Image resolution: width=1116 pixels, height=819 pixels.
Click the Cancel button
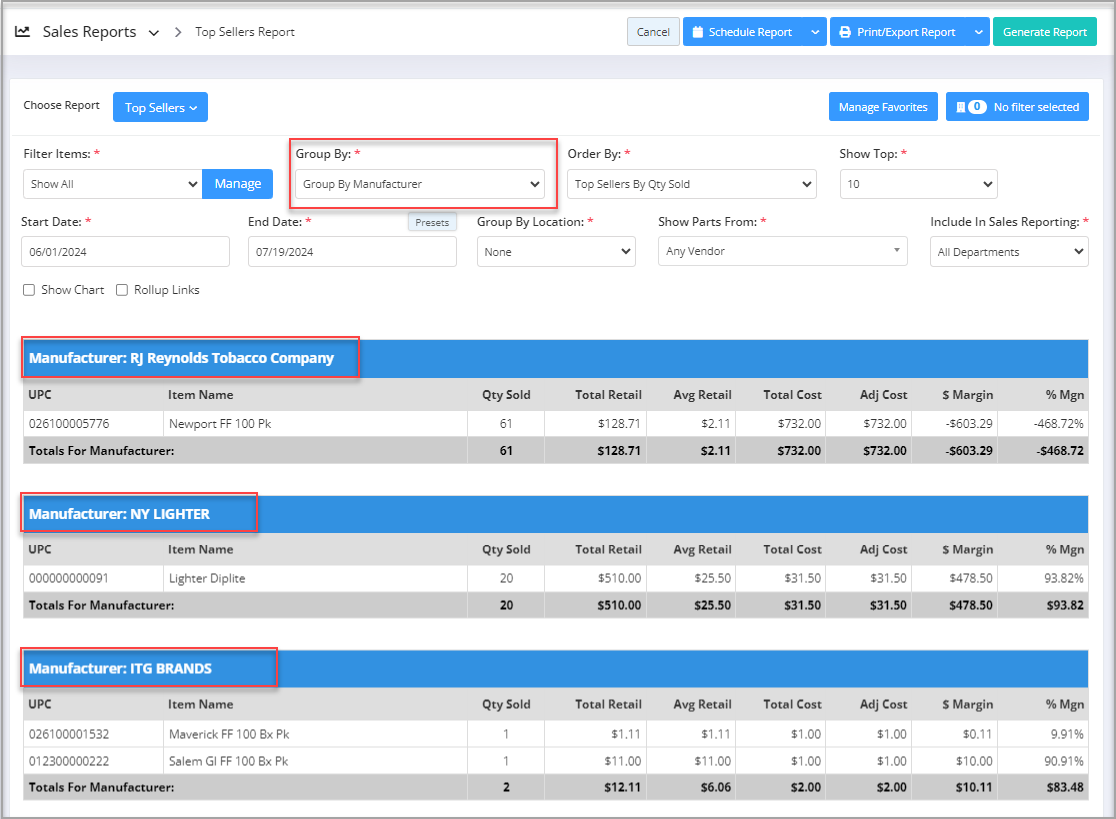click(653, 32)
